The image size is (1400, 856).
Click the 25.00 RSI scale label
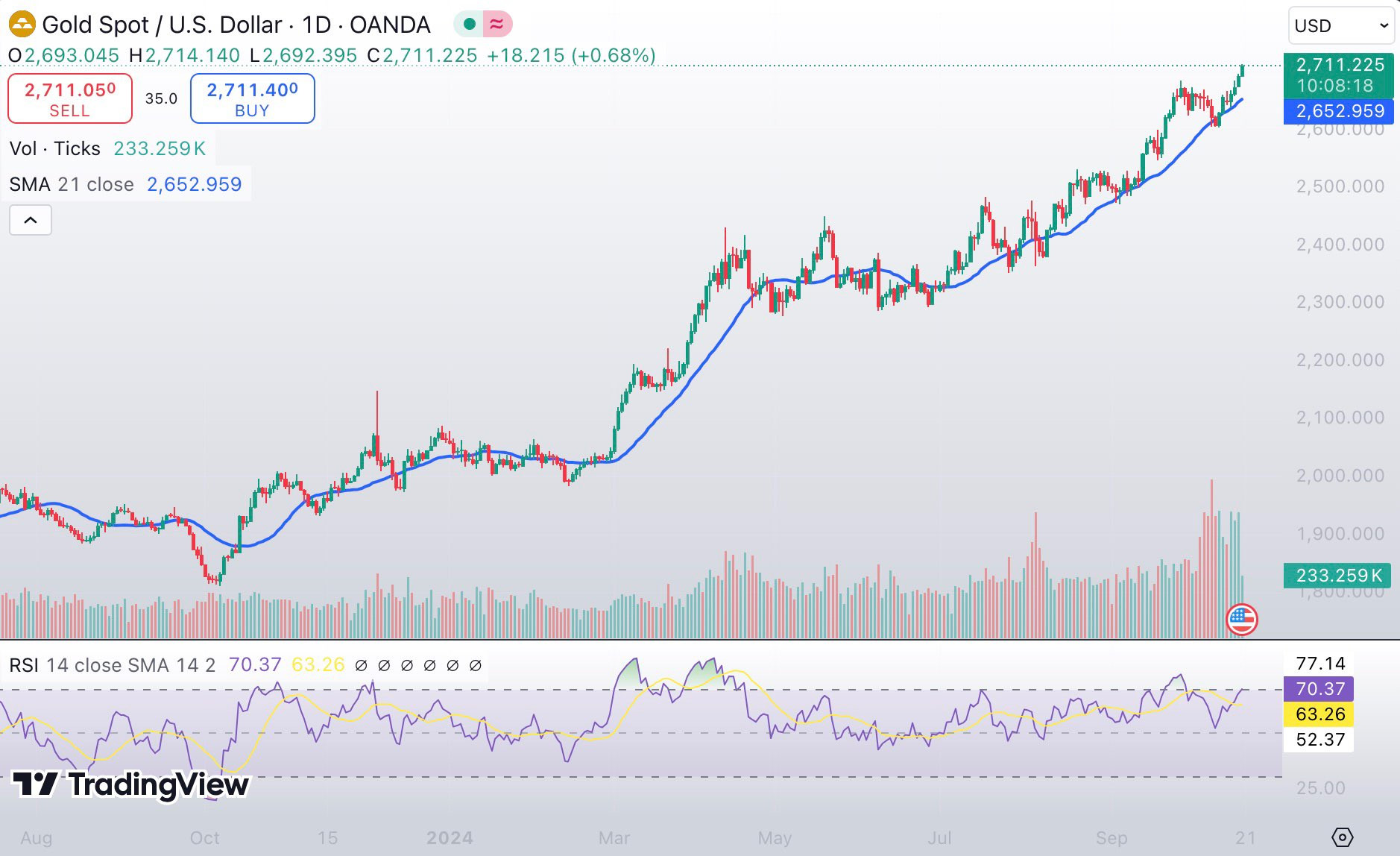click(x=1320, y=787)
